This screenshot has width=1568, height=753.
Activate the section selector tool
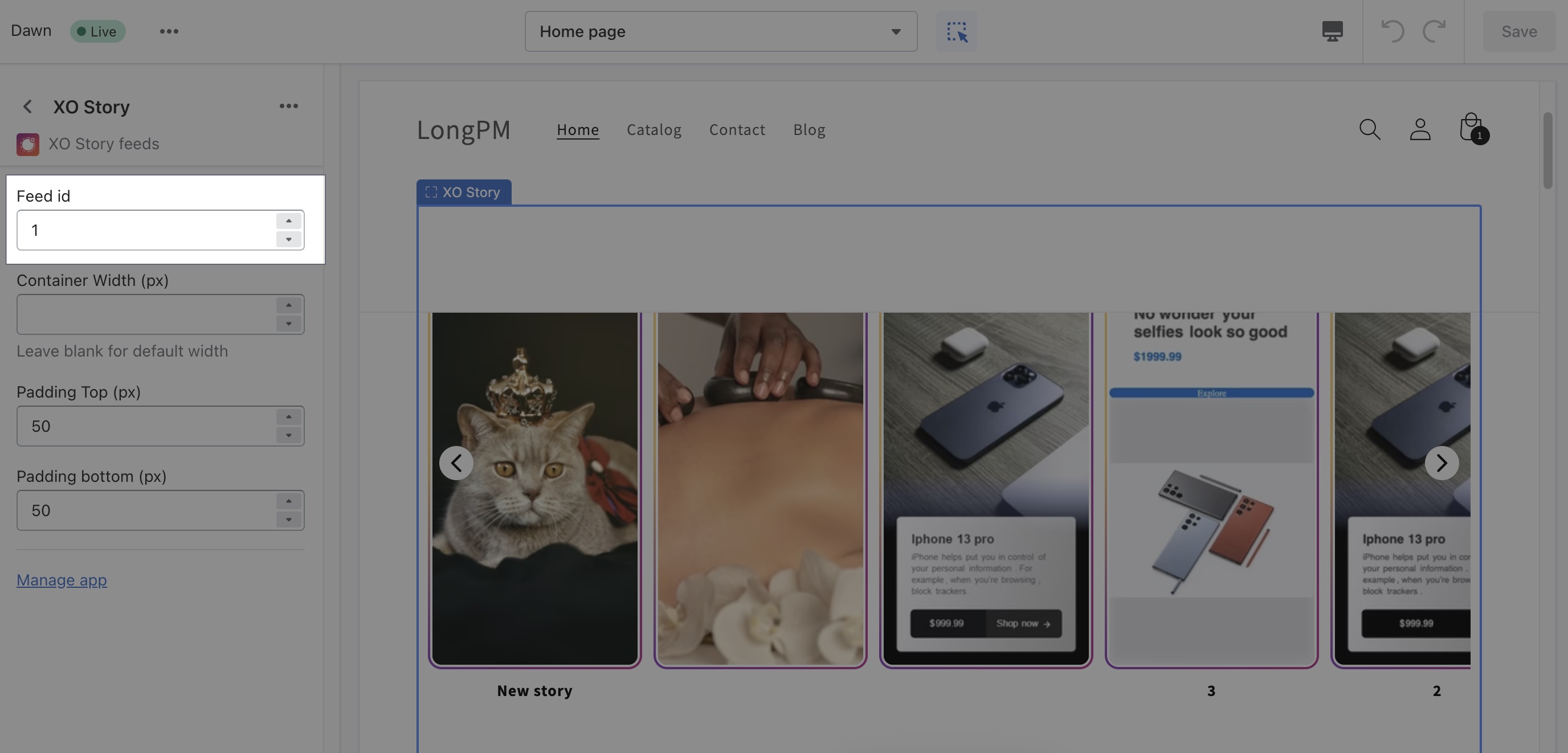click(x=955, y=31)
